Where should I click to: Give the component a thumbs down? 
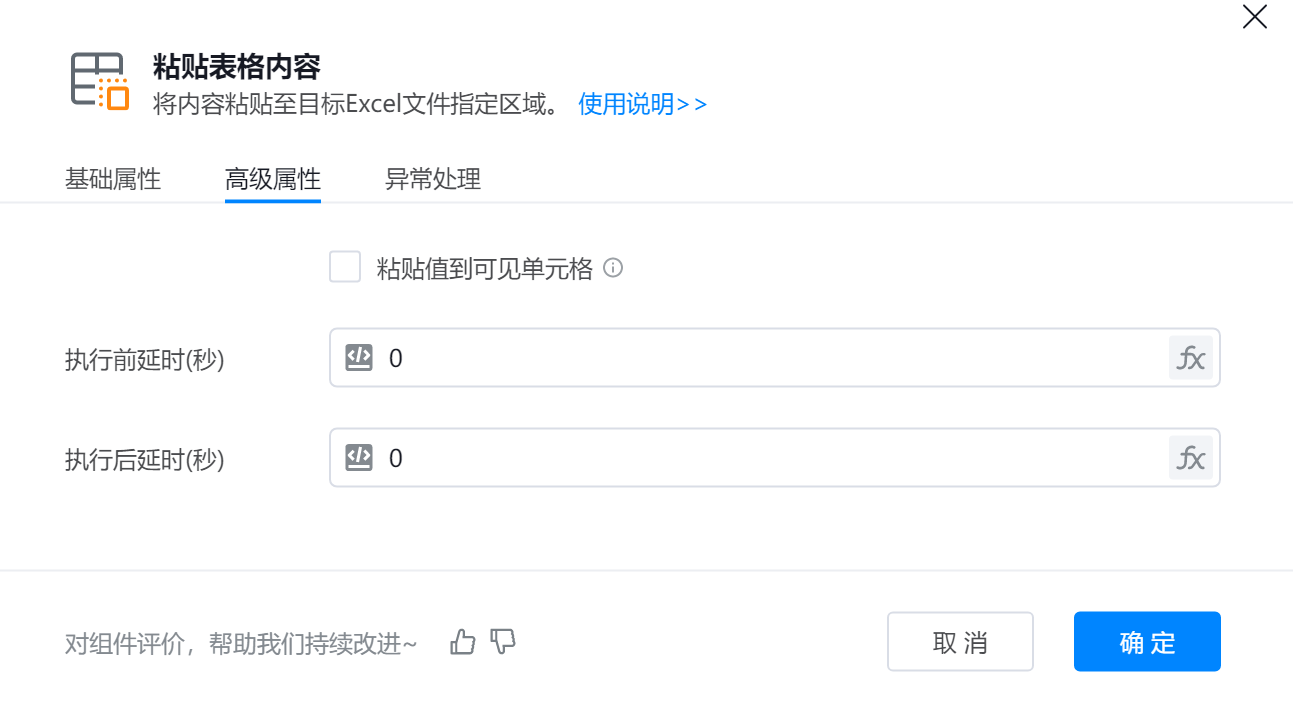point(503,642)
